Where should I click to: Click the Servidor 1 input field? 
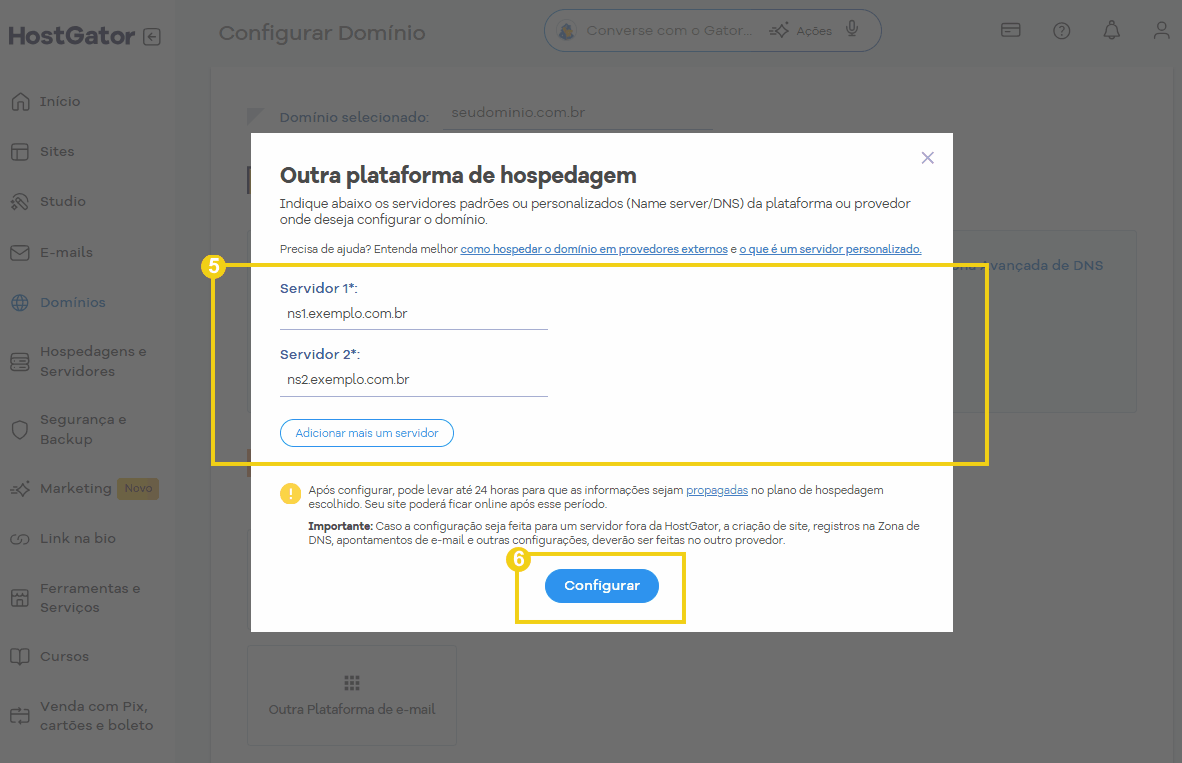point(414,314)
